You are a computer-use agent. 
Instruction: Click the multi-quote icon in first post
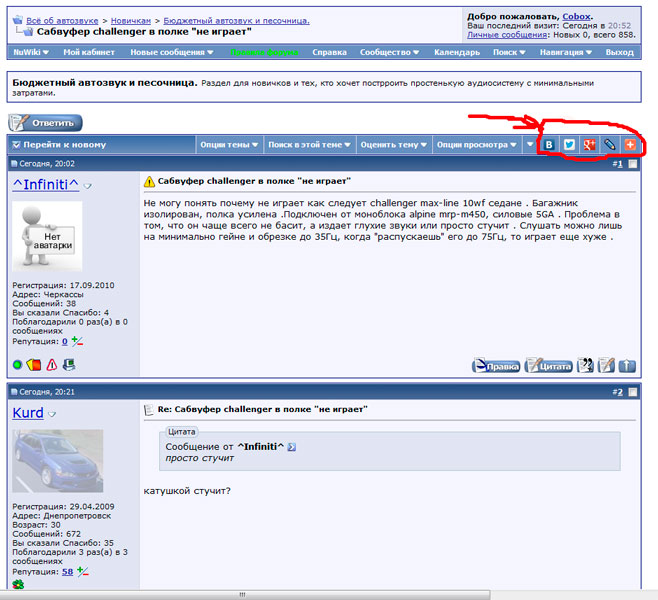[586, 365]
